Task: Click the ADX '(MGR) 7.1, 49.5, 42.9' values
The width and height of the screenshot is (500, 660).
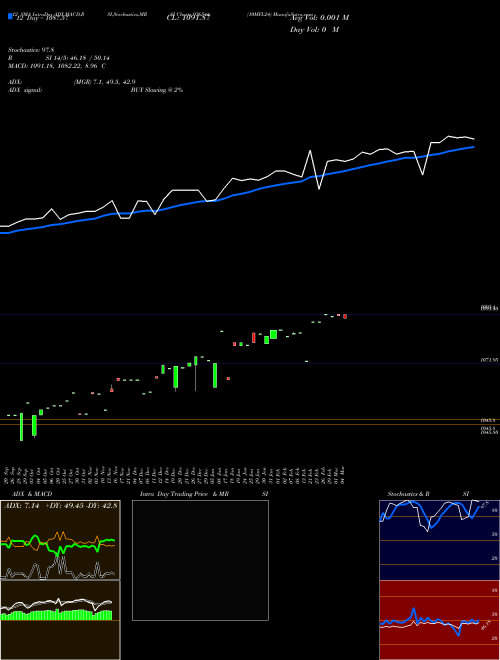Action: [104, 82]
